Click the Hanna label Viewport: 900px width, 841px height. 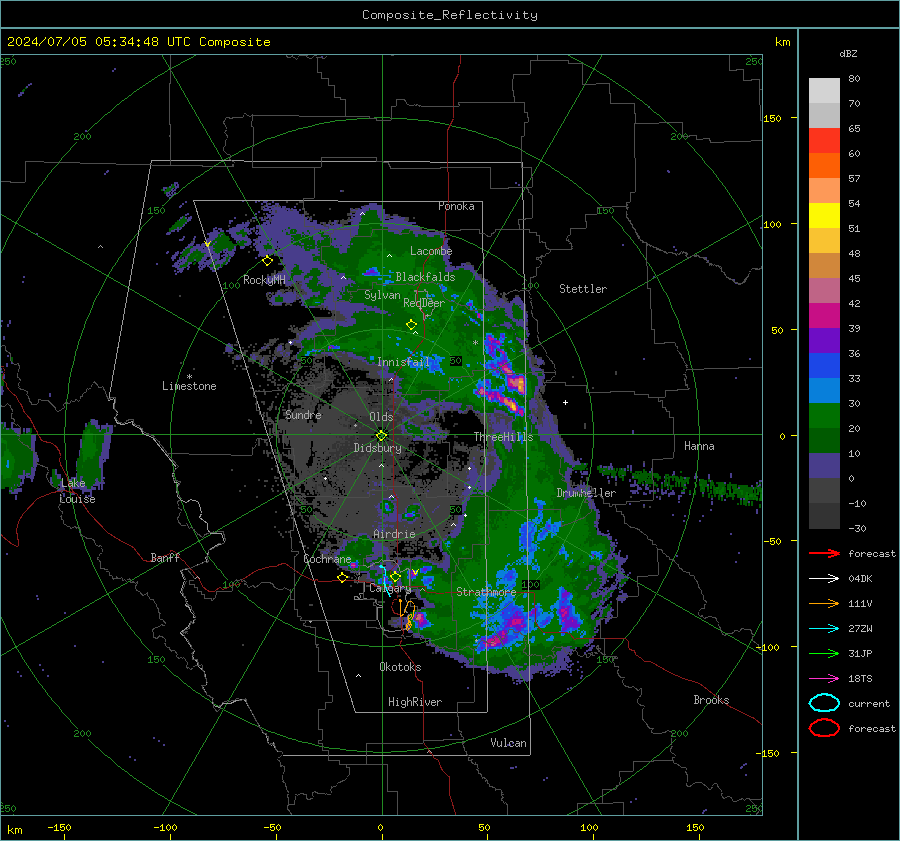click(x=699, y=446)
